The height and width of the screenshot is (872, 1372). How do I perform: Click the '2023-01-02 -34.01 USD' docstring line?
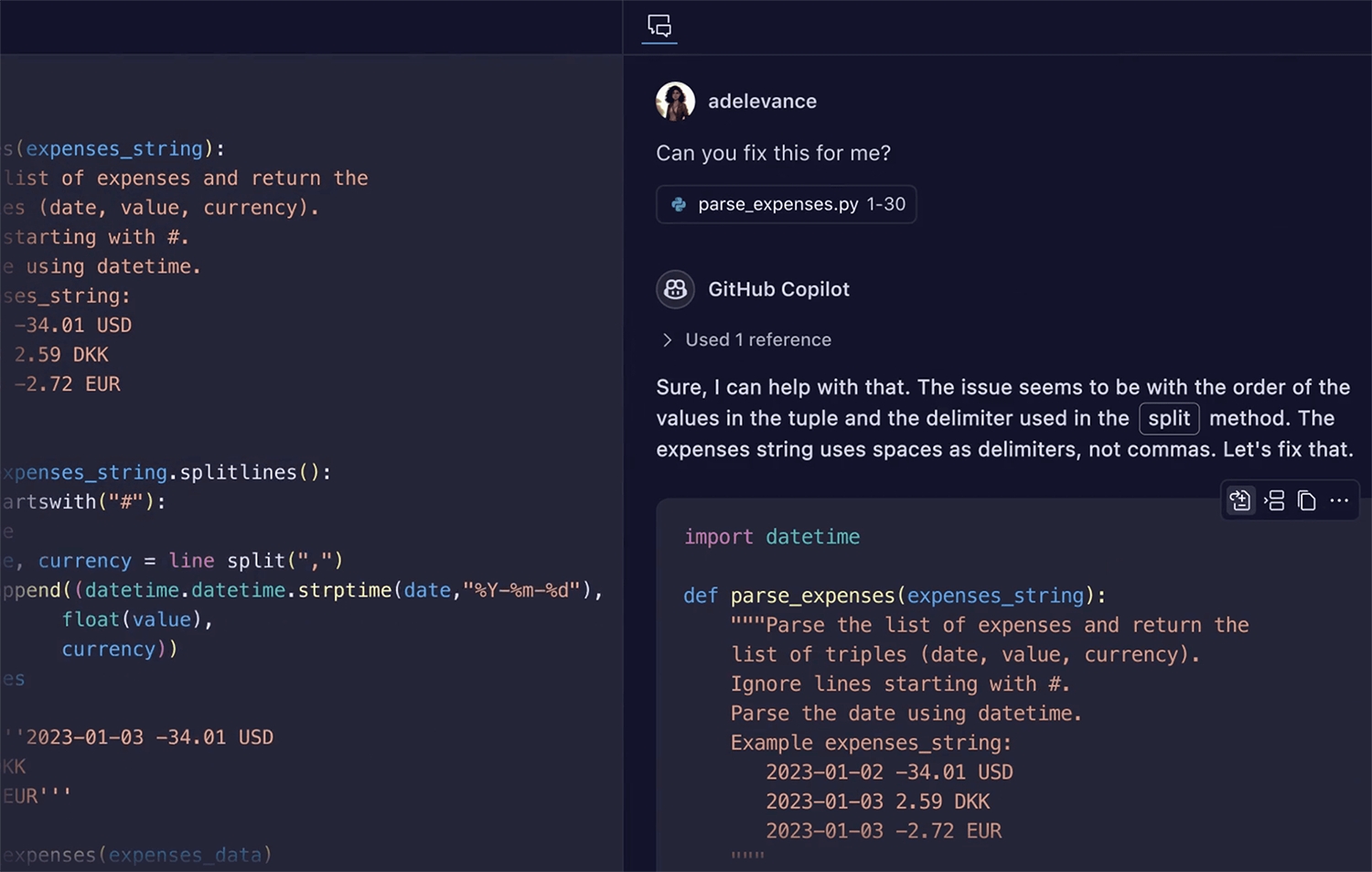[x=889, y=772]
